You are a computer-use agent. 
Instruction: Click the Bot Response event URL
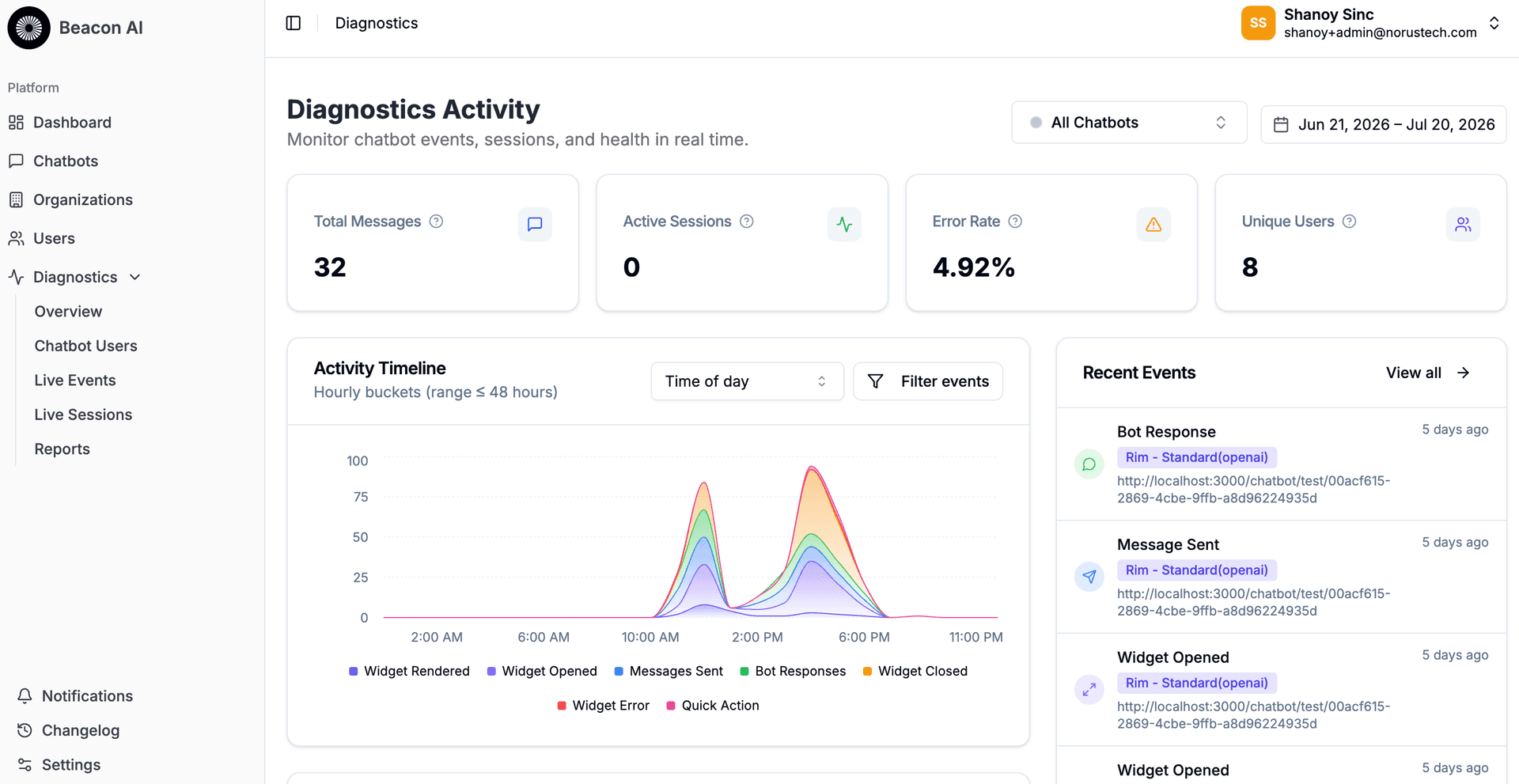click(x=1254, y=490)
